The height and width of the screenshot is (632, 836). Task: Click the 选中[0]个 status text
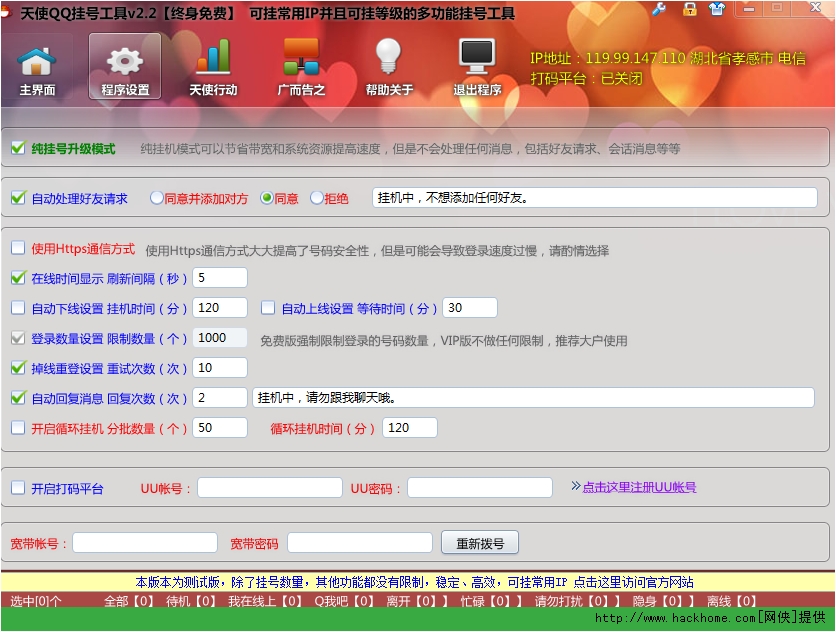(36, 602)
